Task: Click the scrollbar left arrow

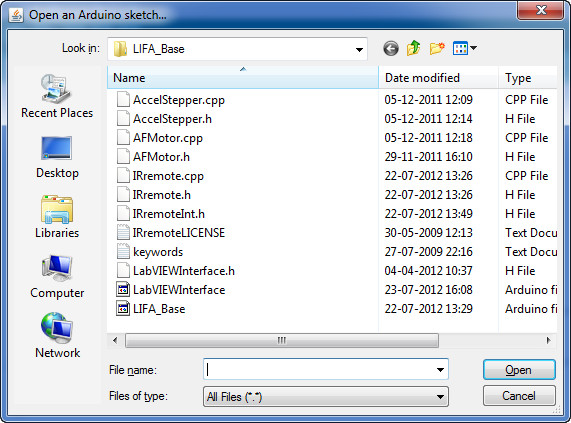Action: [x=115, y=341]
